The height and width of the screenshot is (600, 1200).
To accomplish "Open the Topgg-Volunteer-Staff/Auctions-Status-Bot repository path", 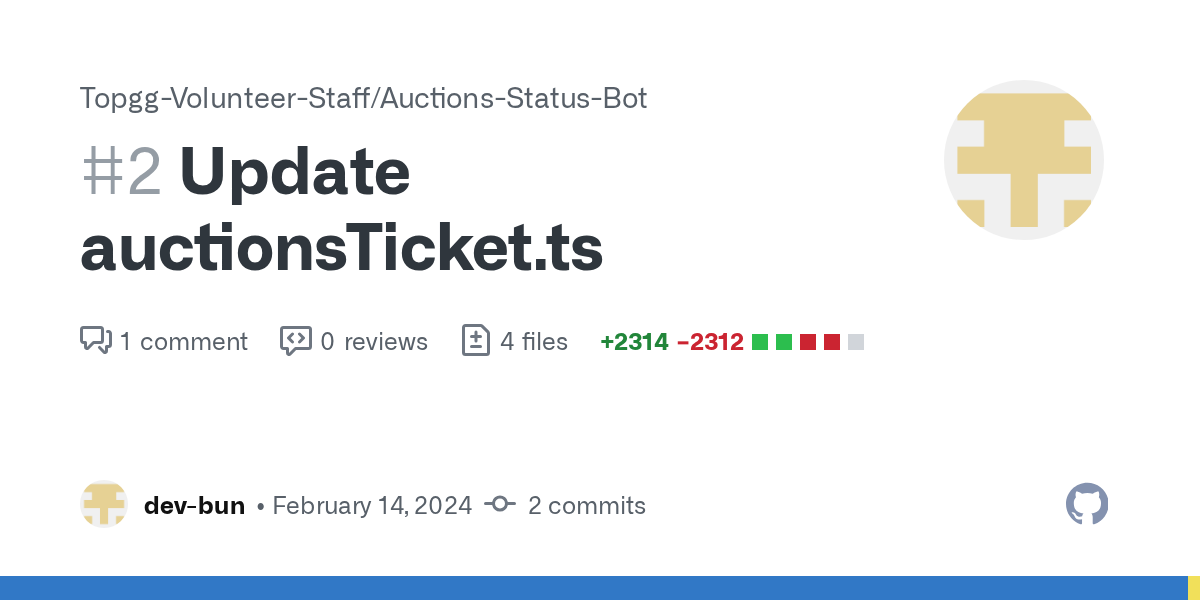I will coord(364,98).
